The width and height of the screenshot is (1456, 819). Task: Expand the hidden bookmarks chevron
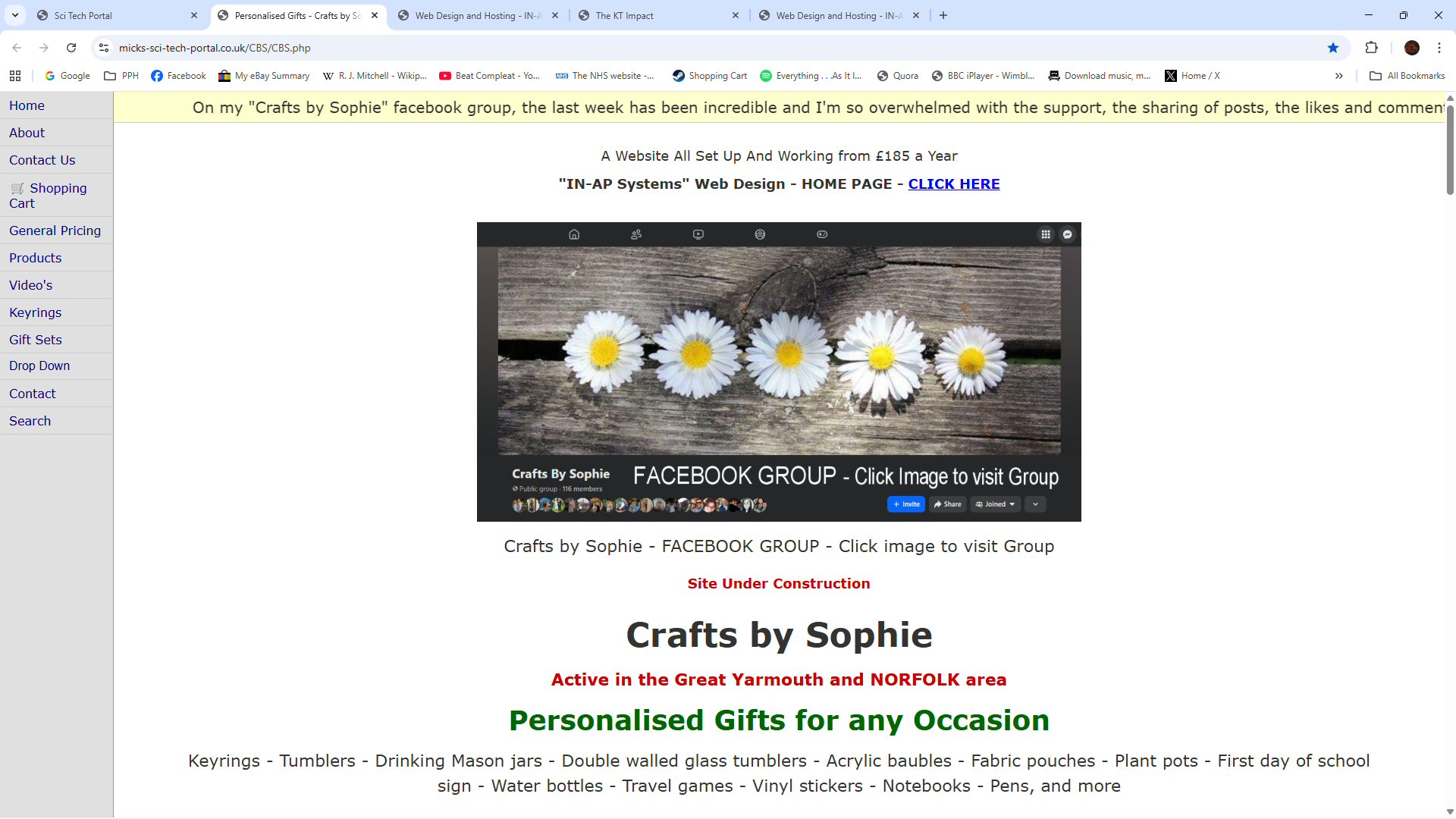click(x=1338, y=76)
